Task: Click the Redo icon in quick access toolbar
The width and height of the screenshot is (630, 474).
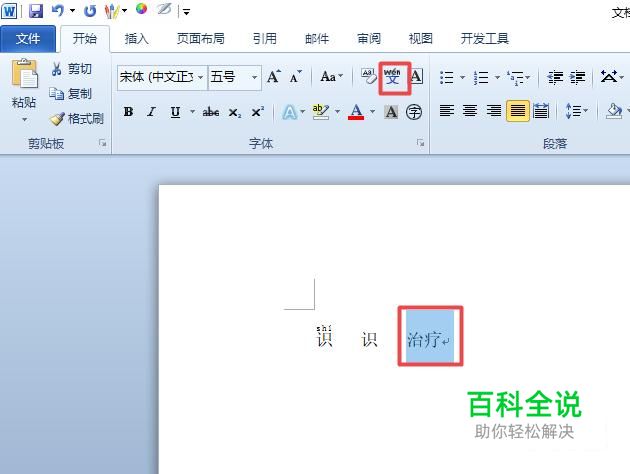Action: [90, 11]
